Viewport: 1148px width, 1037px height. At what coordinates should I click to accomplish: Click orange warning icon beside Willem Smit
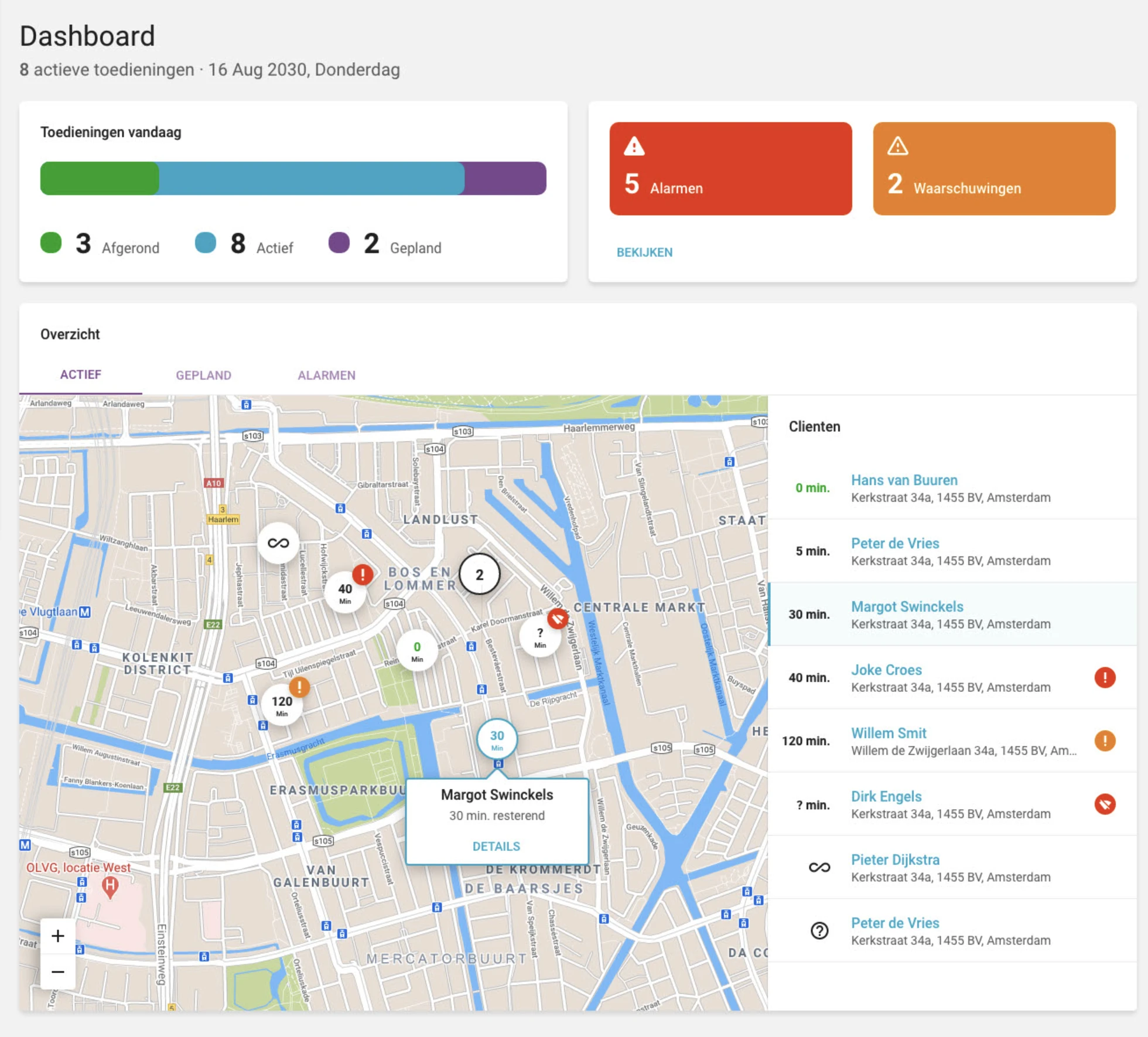click(1105, 741)
